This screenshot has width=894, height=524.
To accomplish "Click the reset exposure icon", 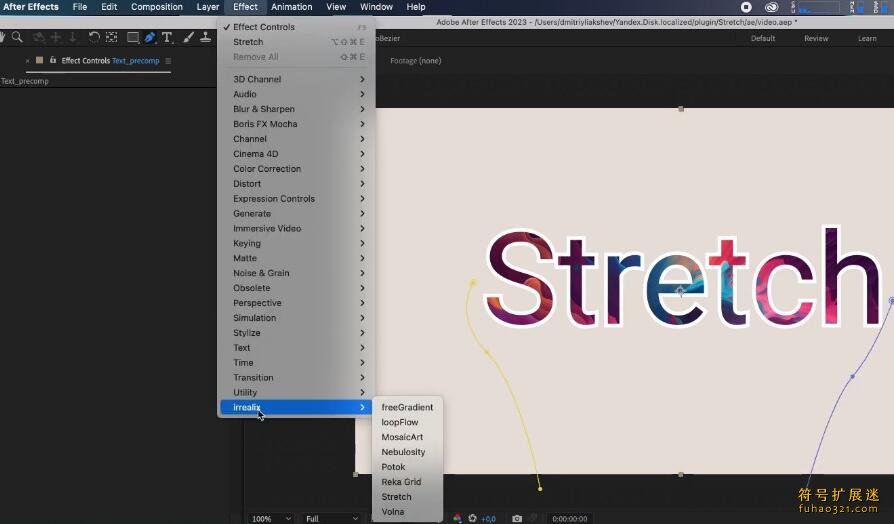I will pos(472,518).
